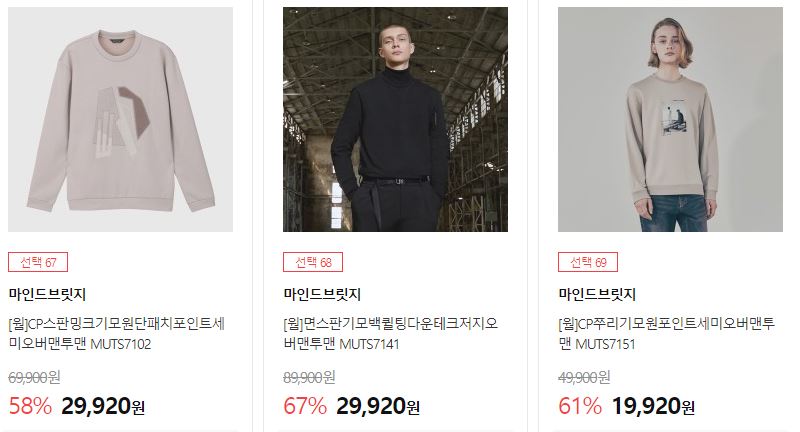Viewport: 800px width, 432px height.
Task: Click the struck-through 89,900원 original price
Action: tap(309, 378)
